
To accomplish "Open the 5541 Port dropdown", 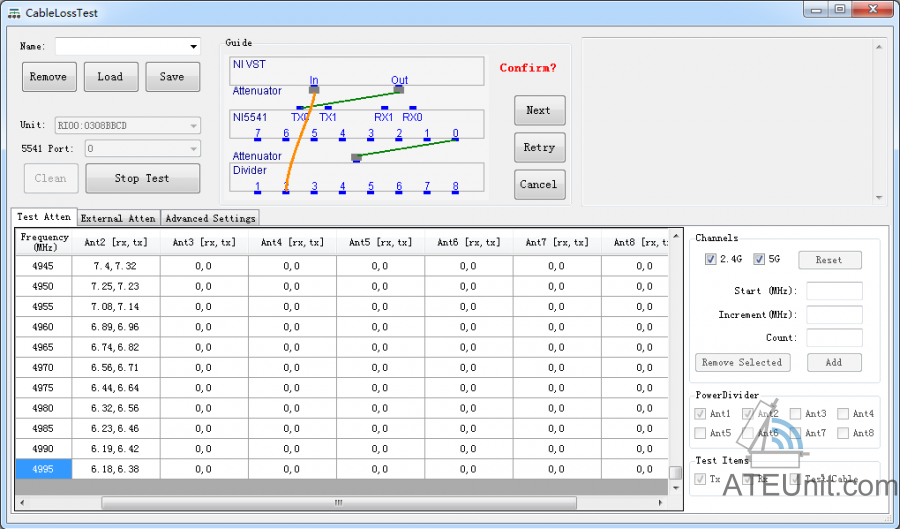I will (x=193, y=149).
